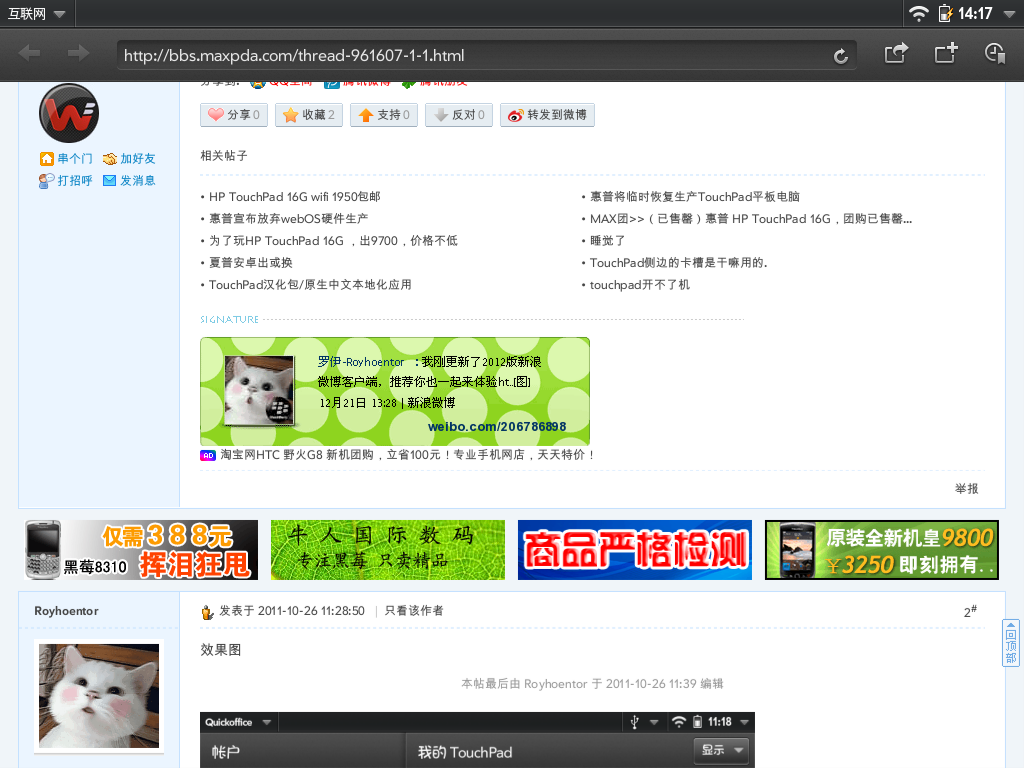Screen dimensions: 1024x768
Task: Click the 串个门 home icon link
Action: pos(66,159)
